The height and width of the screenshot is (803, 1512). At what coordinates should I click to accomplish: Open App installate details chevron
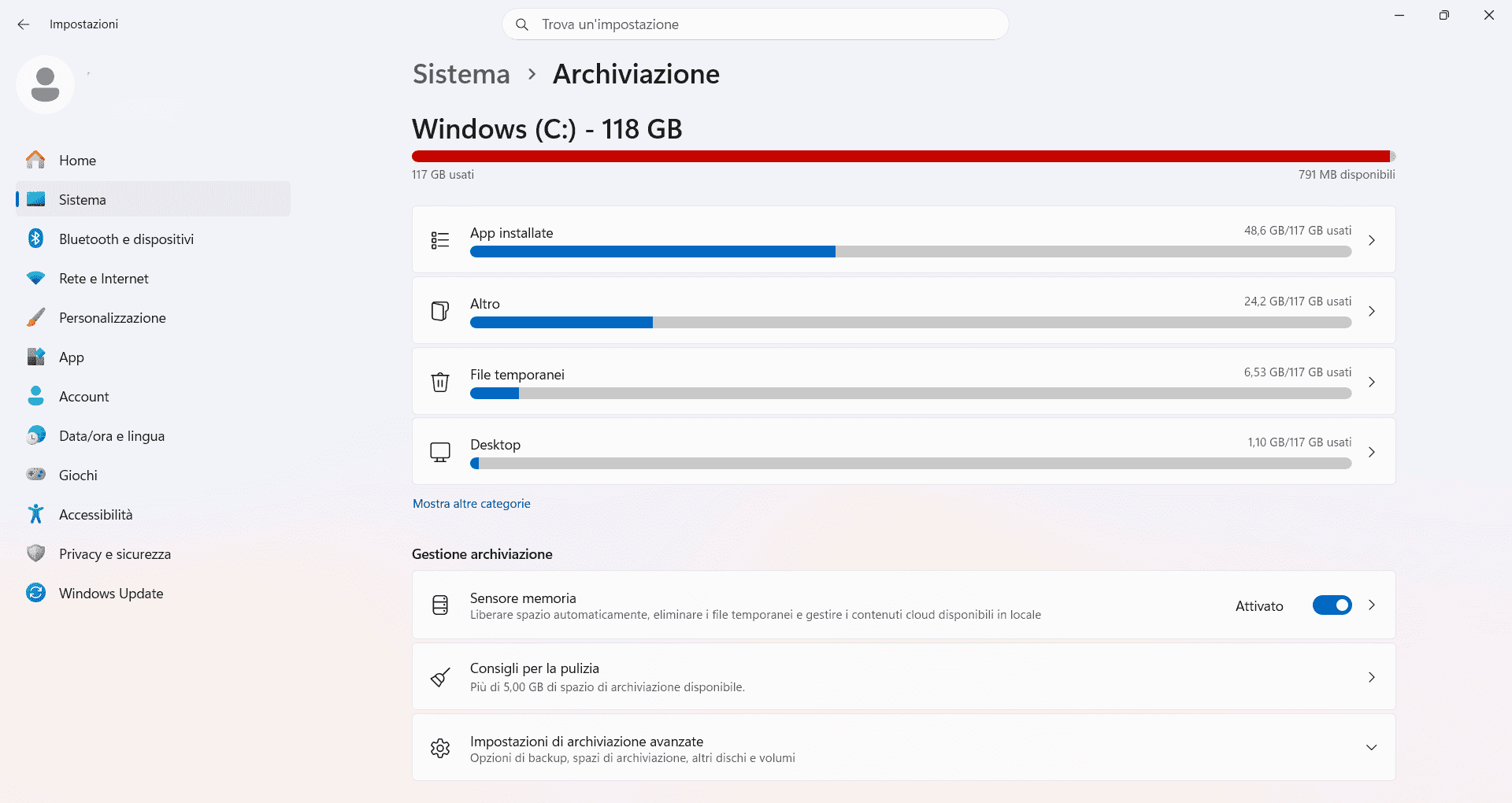[x=1371, y=240]
